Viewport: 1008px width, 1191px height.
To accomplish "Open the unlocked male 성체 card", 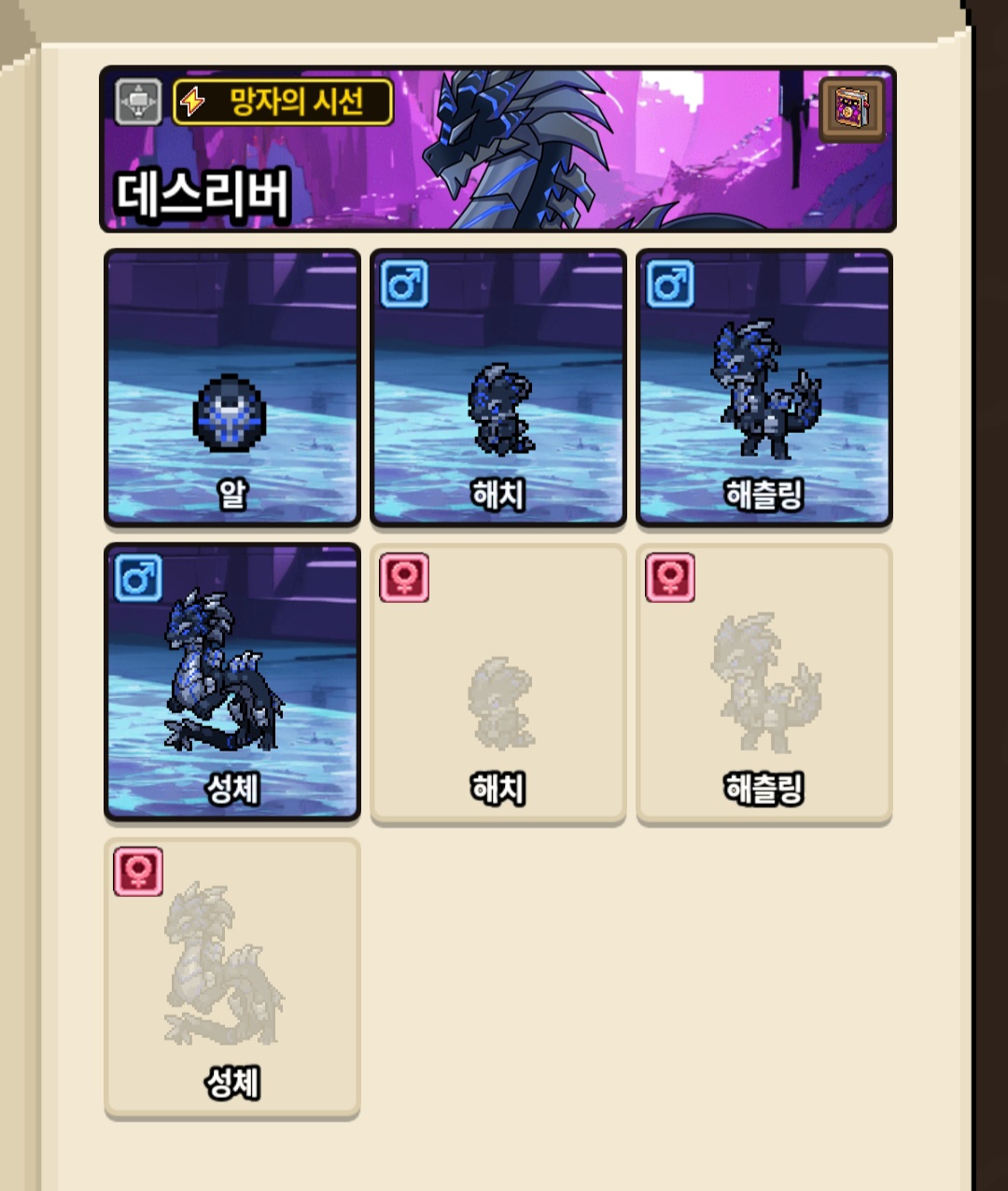I will pos(231,682).
